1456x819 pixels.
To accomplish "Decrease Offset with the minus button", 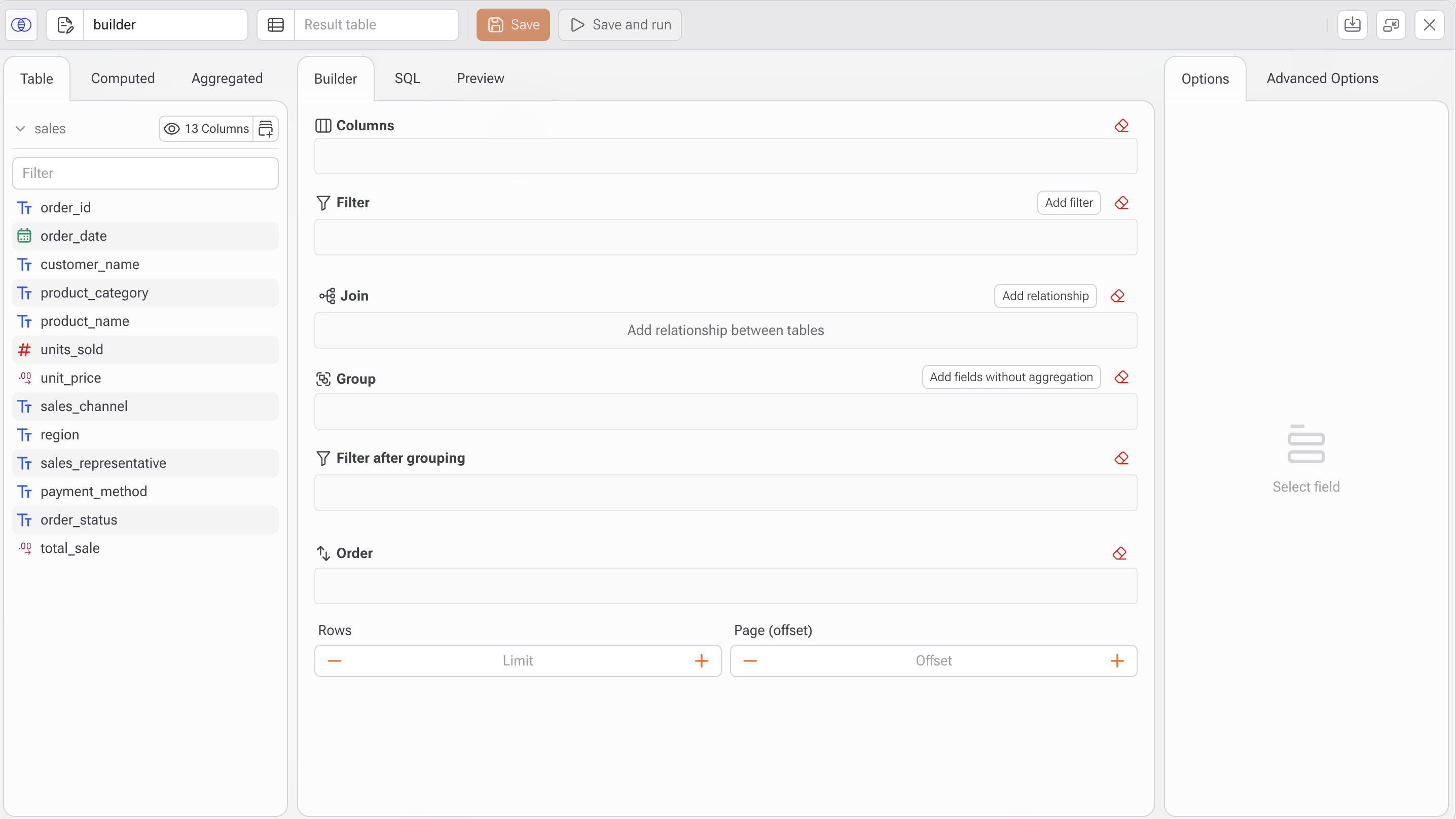I will [750, 661].
